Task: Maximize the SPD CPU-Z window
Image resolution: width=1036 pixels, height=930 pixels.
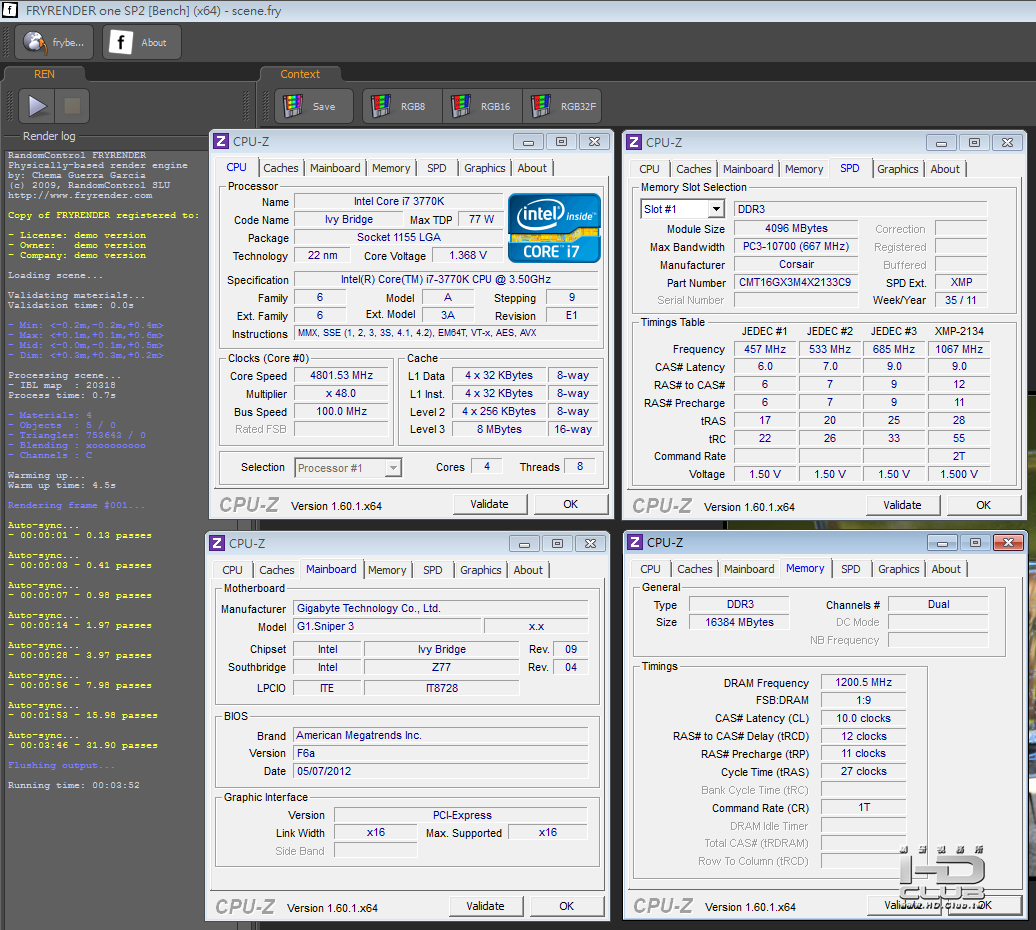Action: coord(975,142)
